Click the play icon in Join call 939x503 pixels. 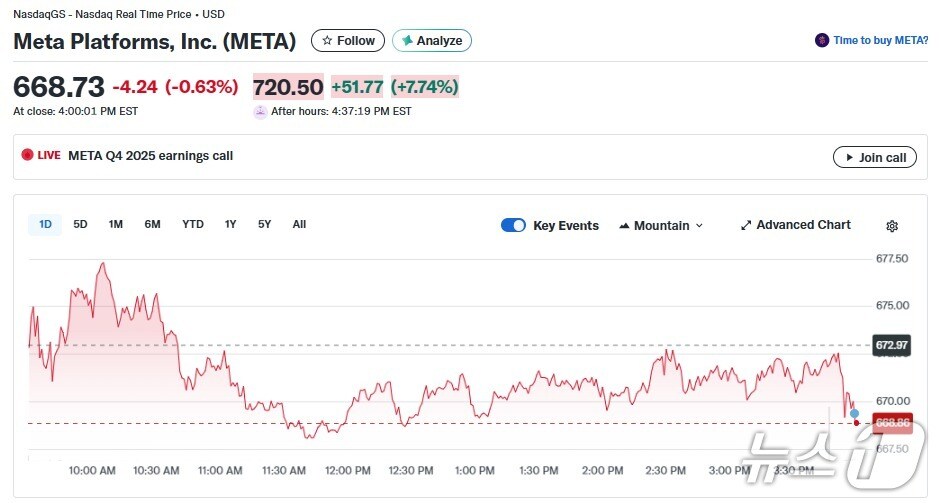pos(849,158)
